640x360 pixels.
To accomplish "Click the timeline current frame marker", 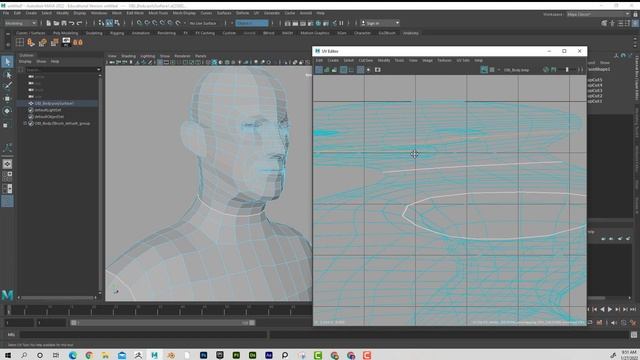I will click(x=8, y=311).
